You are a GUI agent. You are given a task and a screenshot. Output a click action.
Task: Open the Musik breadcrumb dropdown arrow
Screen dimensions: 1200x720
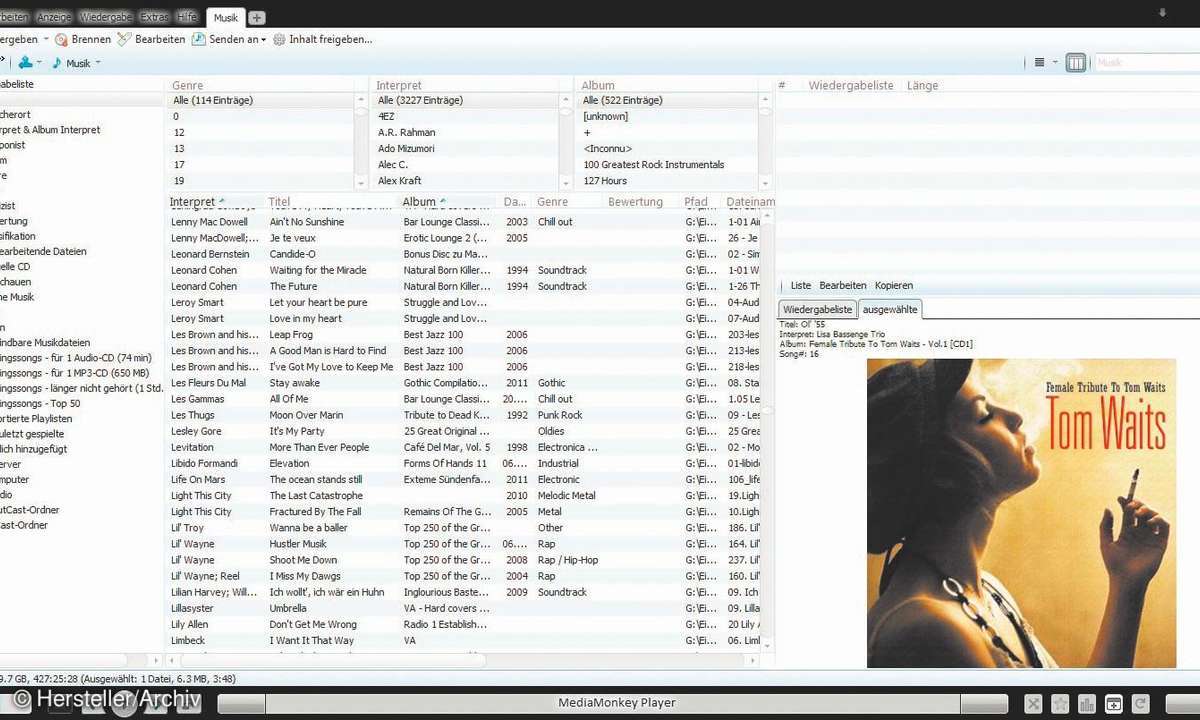point(98,63)
